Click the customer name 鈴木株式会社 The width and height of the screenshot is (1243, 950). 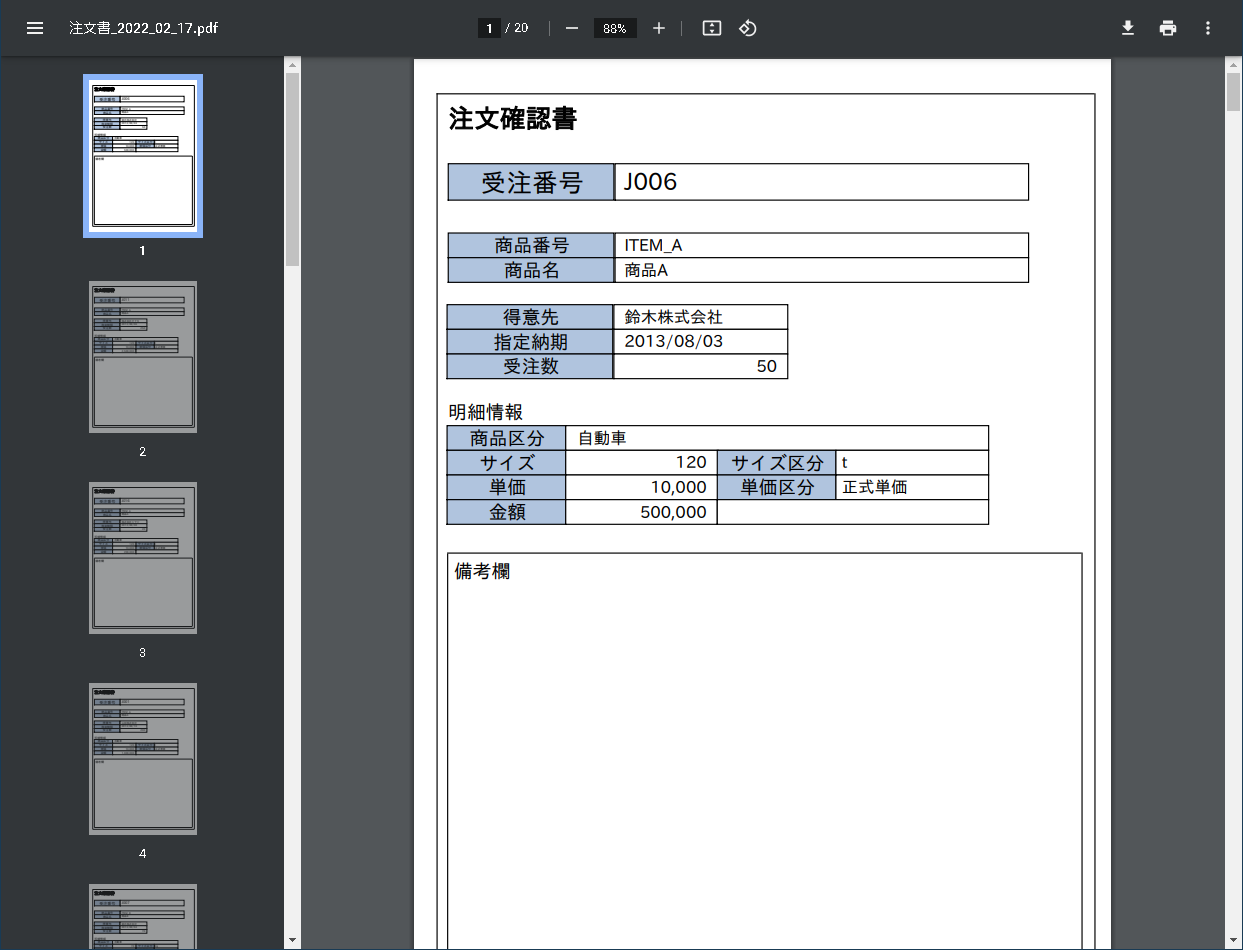tap(674, 317)
